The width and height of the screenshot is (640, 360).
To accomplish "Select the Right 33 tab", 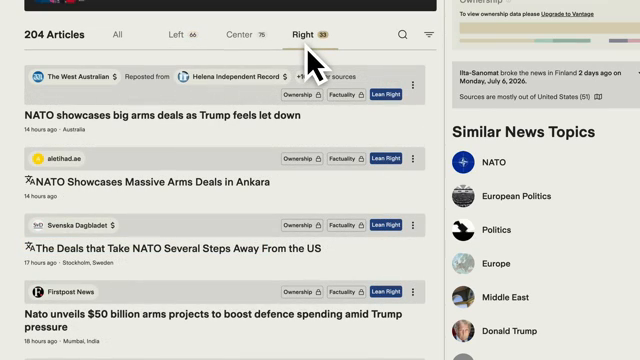I will (x=310, y=35).
